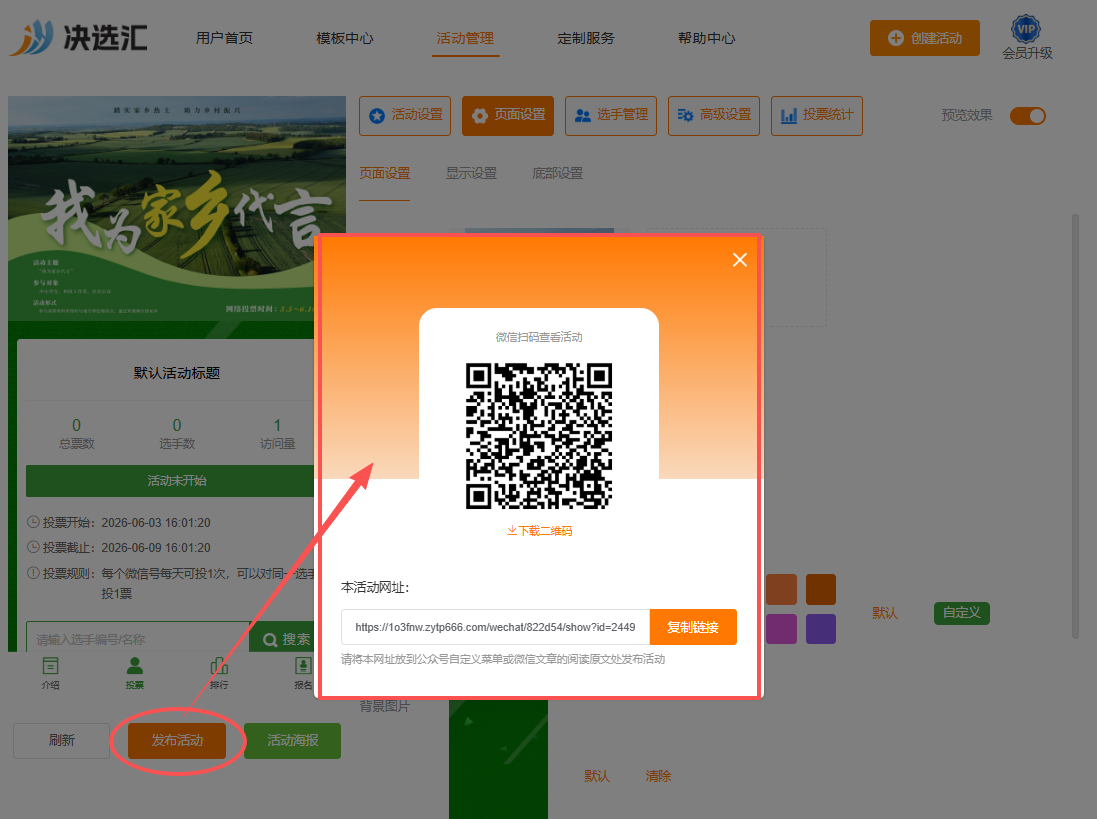Switch to 页面设置 sub-tab

tap(384, 173)
